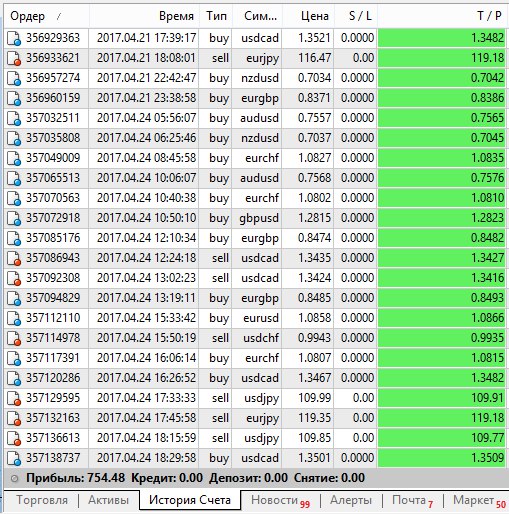Click the profit summary circle icon
The image size is (509, 514).
tap(14, 479)
